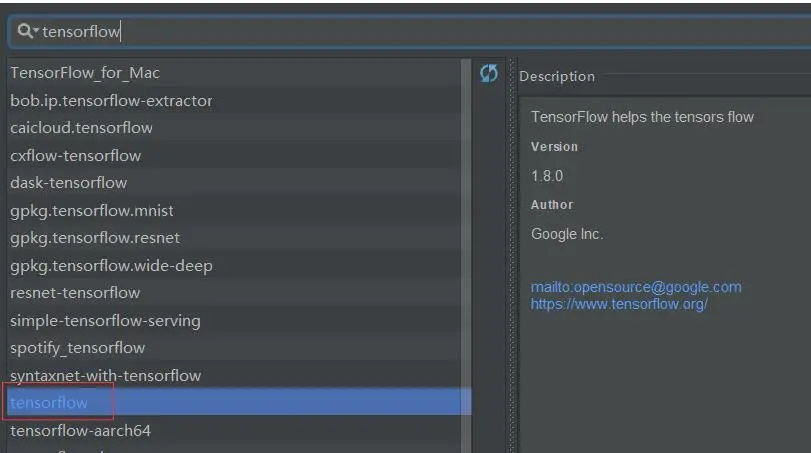Open https://www.tensorflow.org/ link
This screenshot has width=811, height=453.
coord(619,304)
